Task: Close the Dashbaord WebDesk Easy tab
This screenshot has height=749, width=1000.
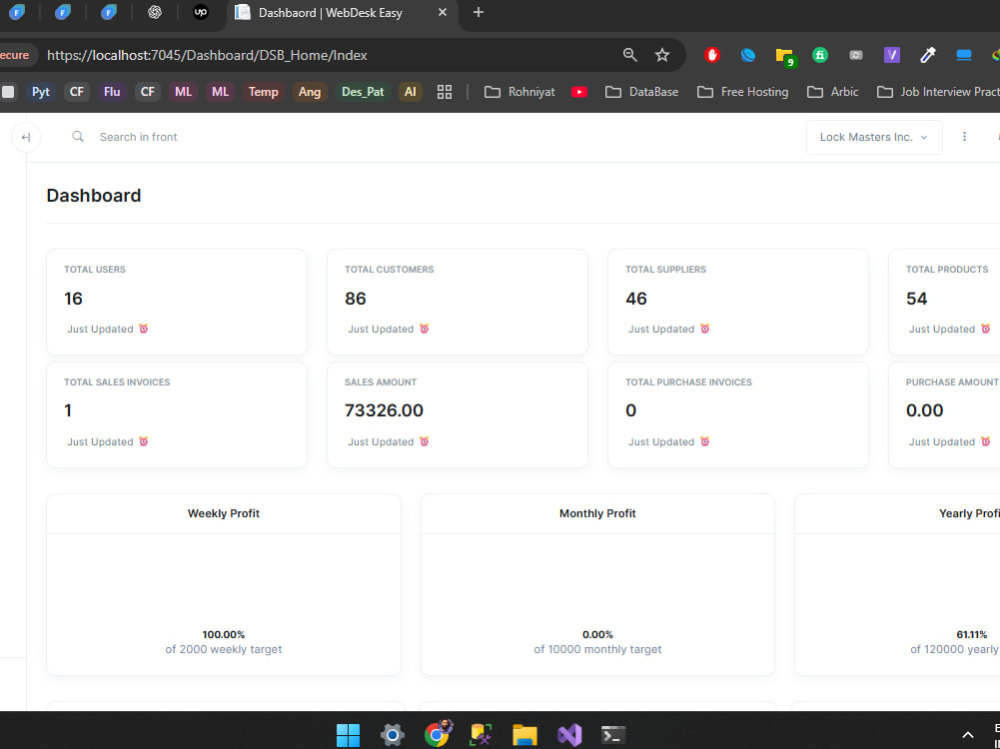Action: pos(443,12)
